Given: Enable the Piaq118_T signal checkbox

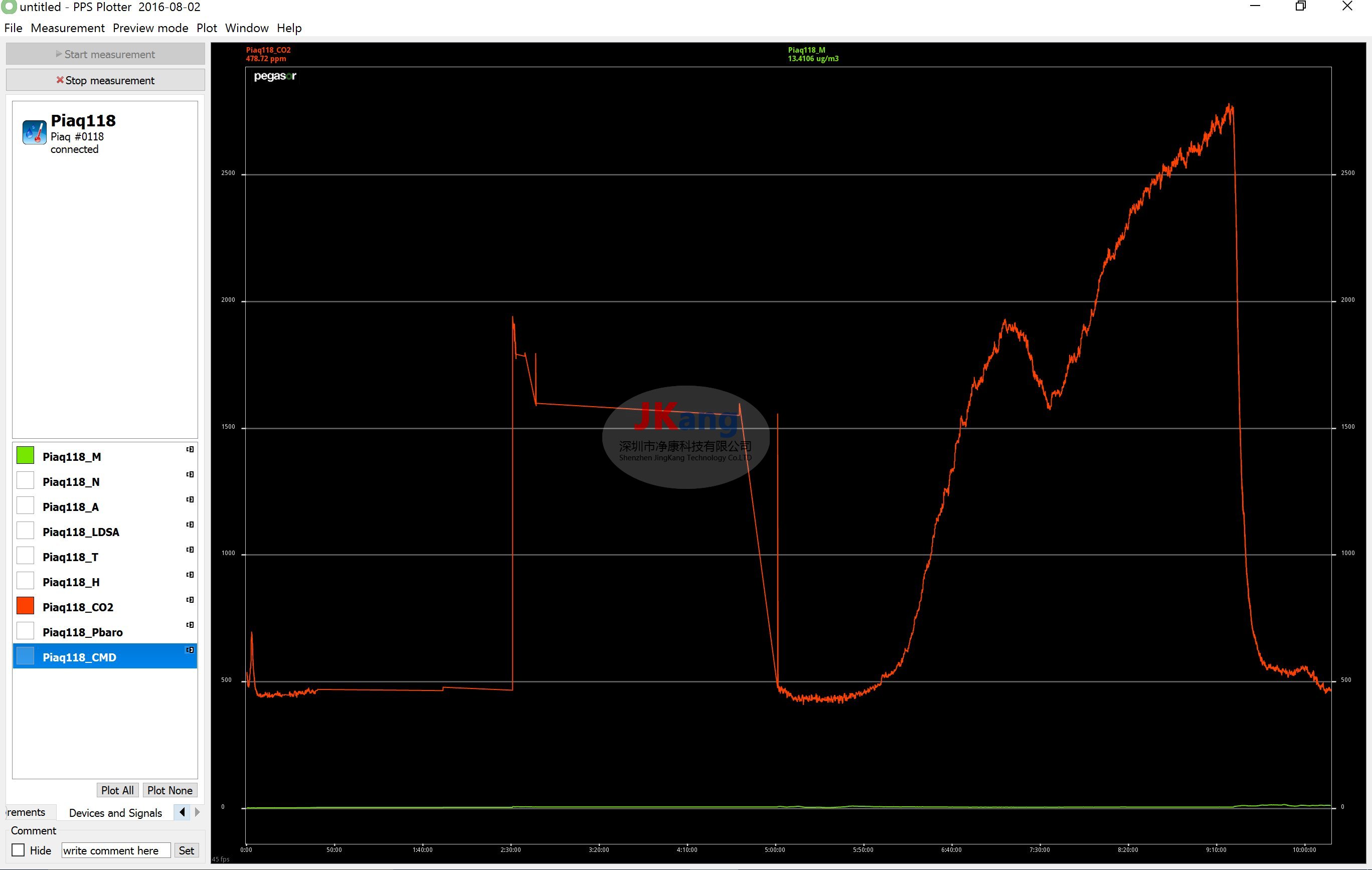Looking at the screenshot, I should pos(25,556).
